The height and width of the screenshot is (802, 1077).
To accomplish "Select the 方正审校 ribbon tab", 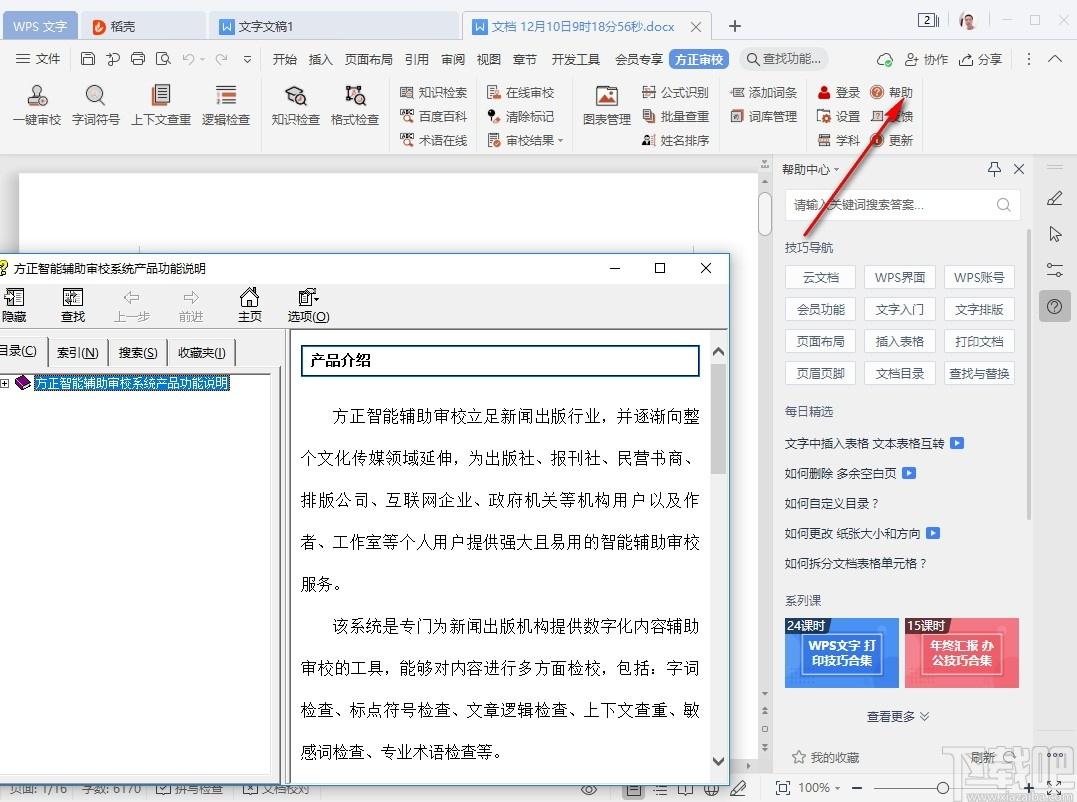I will coord(699,60).
